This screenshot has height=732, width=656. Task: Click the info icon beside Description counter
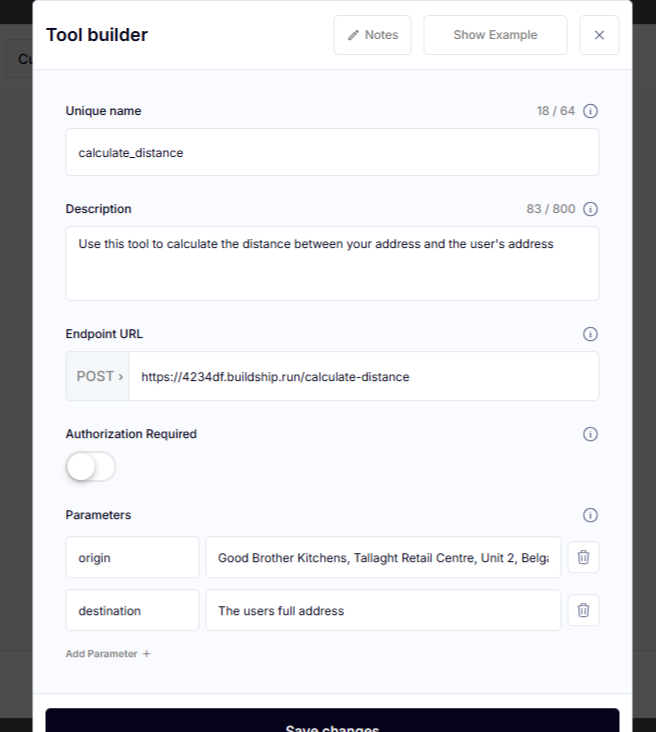pos(590,209)
